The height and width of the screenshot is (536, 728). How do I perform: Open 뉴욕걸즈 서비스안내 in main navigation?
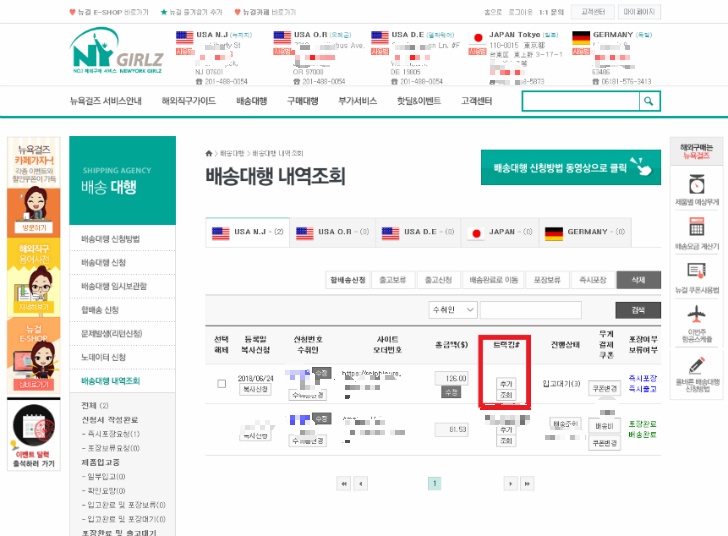pos(105,101)
